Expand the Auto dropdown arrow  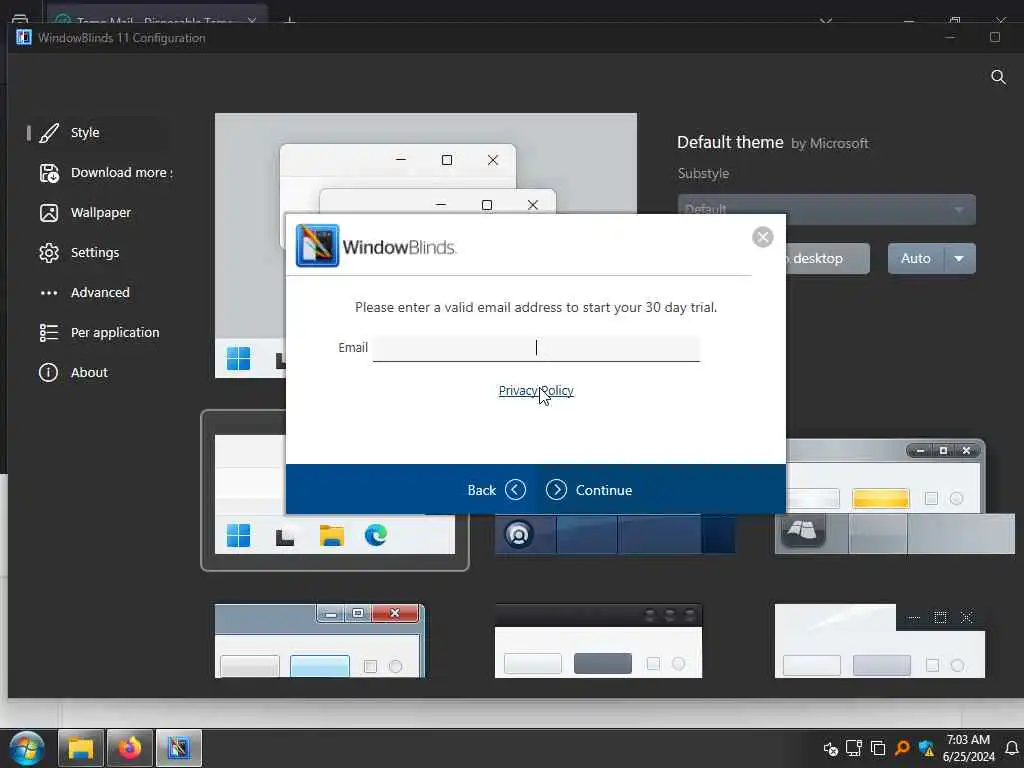pyautogui.click(x=959, y=259)
